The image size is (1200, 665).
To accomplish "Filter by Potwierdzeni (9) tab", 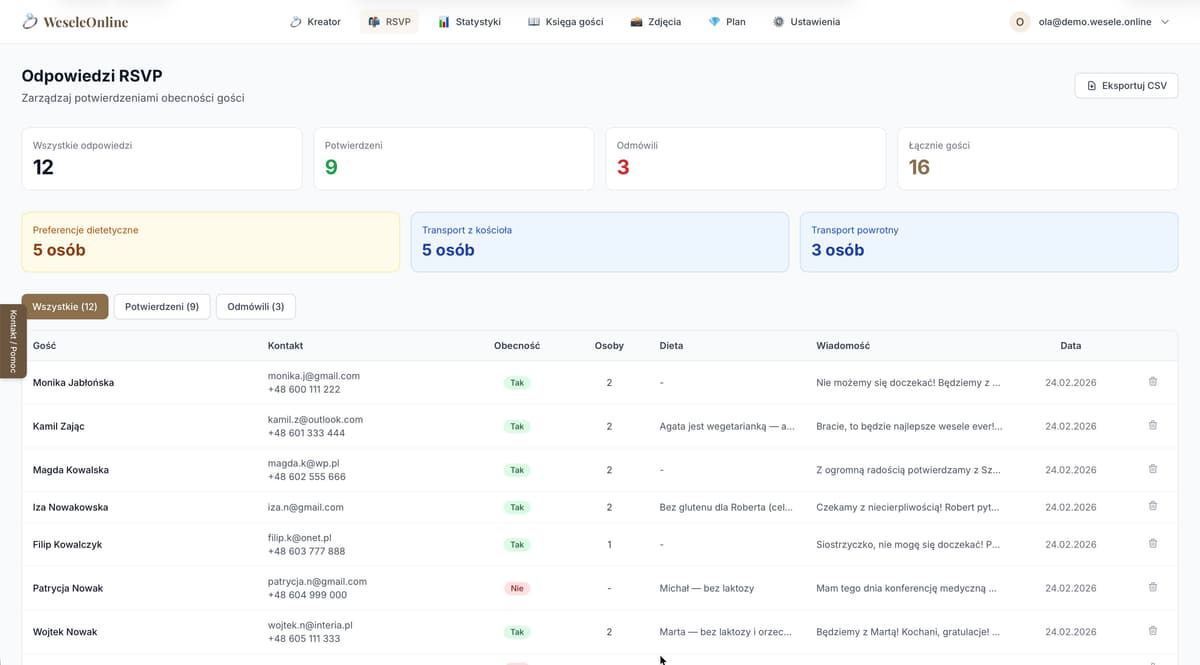I will point(162,307).
